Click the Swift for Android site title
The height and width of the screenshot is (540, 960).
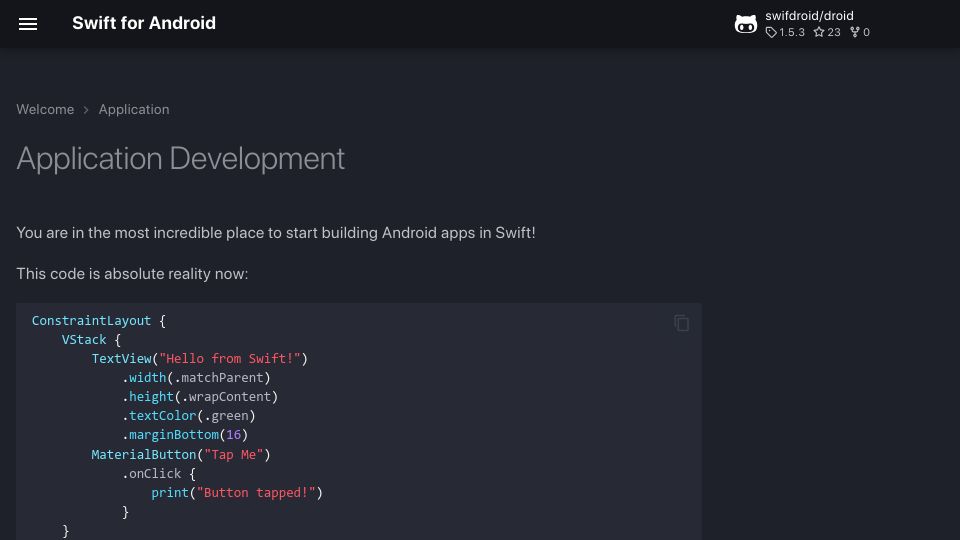pyautogui.click(x=144, y=23)
